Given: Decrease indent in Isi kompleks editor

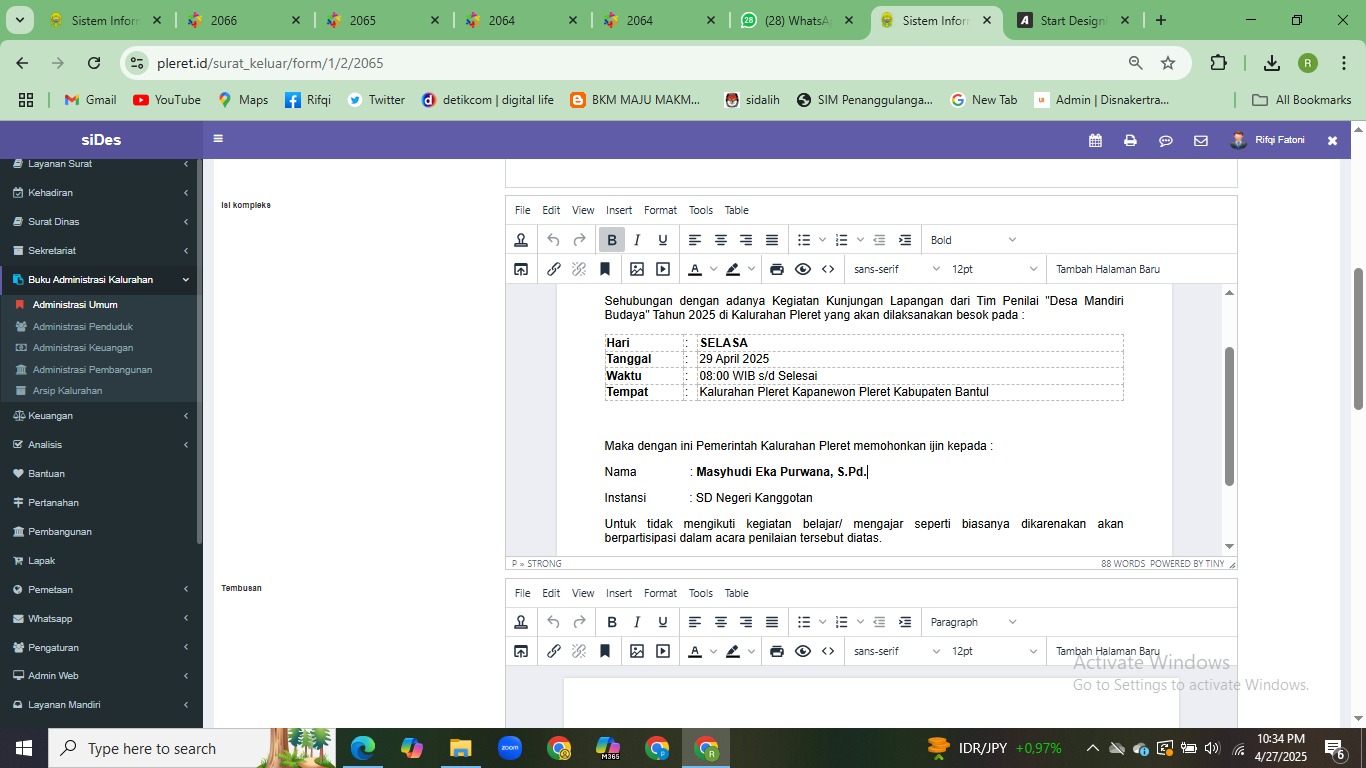Looking at the screenshot, I should click(879, 240).
